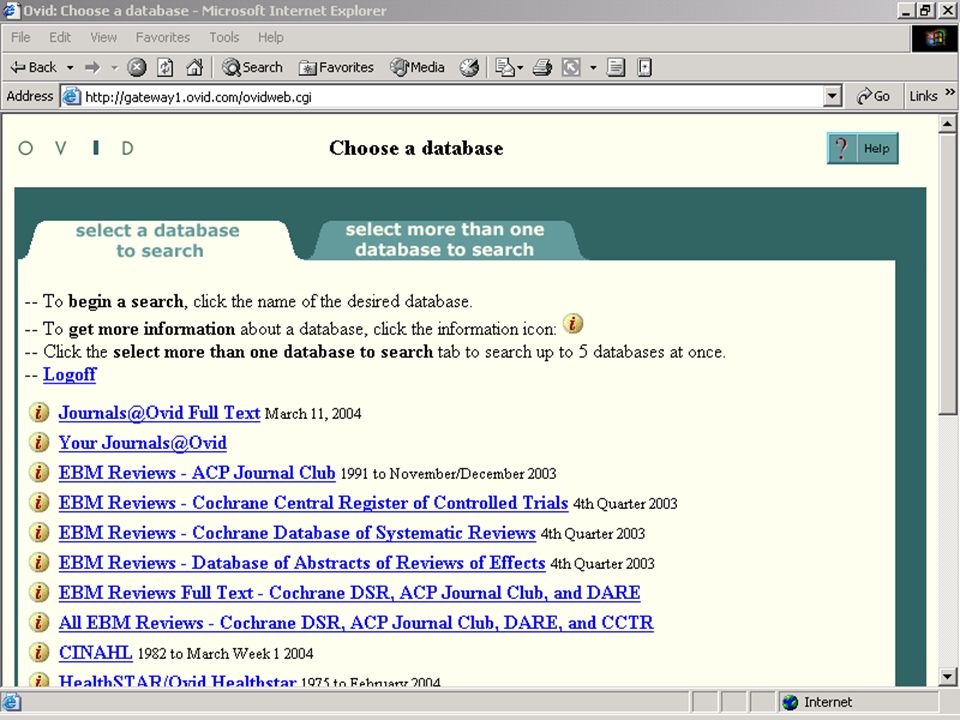The width and height of the screenshot is (960, 720).
Task: Switch to the 'select a database to search' tab
Action: click(158, 241)
